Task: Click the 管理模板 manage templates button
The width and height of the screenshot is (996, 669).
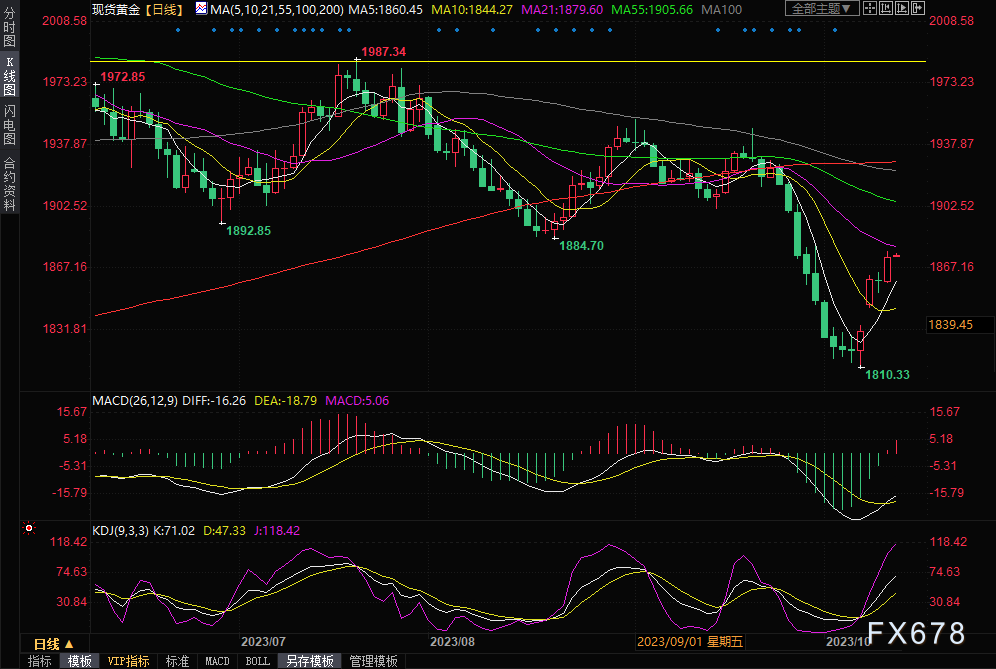Action: (x=373, y=661)
